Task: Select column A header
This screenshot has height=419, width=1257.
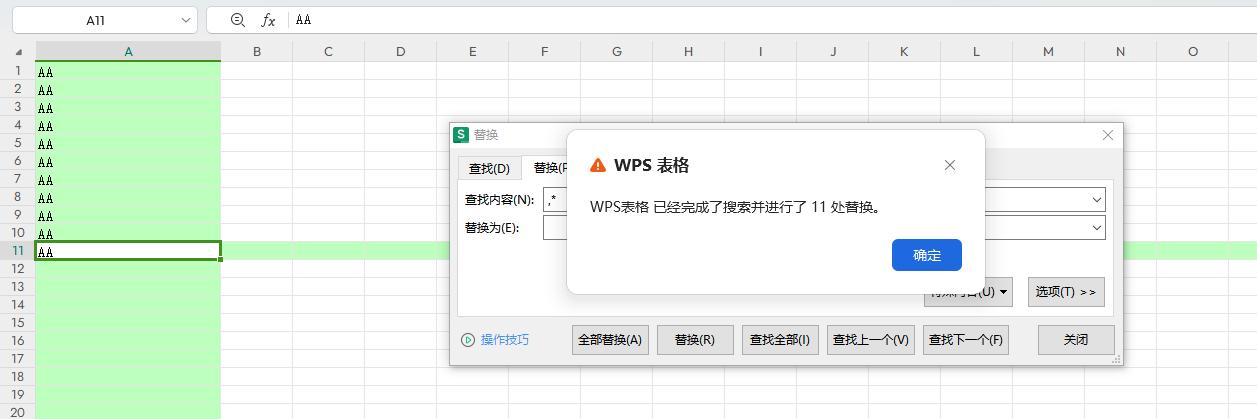Action: pyautogui.click(x=128, y=52)
